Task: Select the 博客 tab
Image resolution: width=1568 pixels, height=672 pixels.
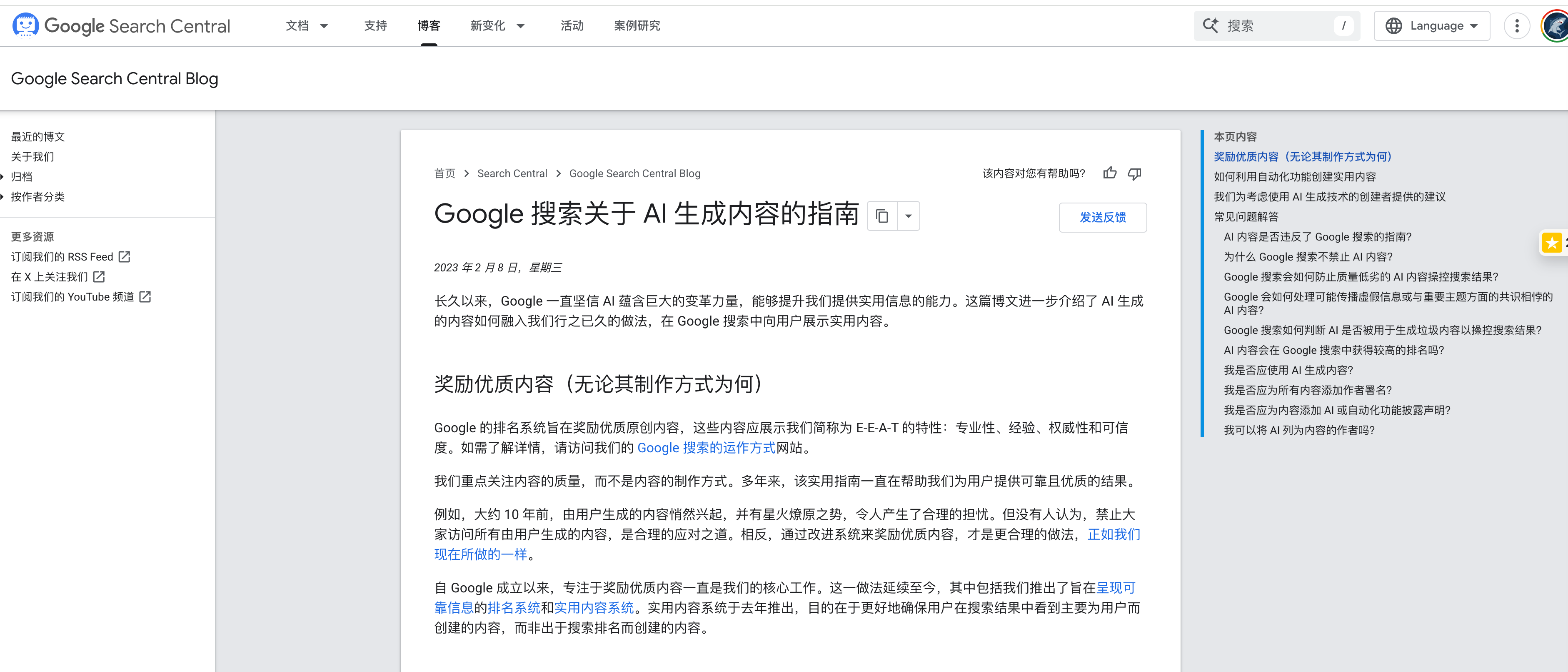Action: click(x=429, y=25)
